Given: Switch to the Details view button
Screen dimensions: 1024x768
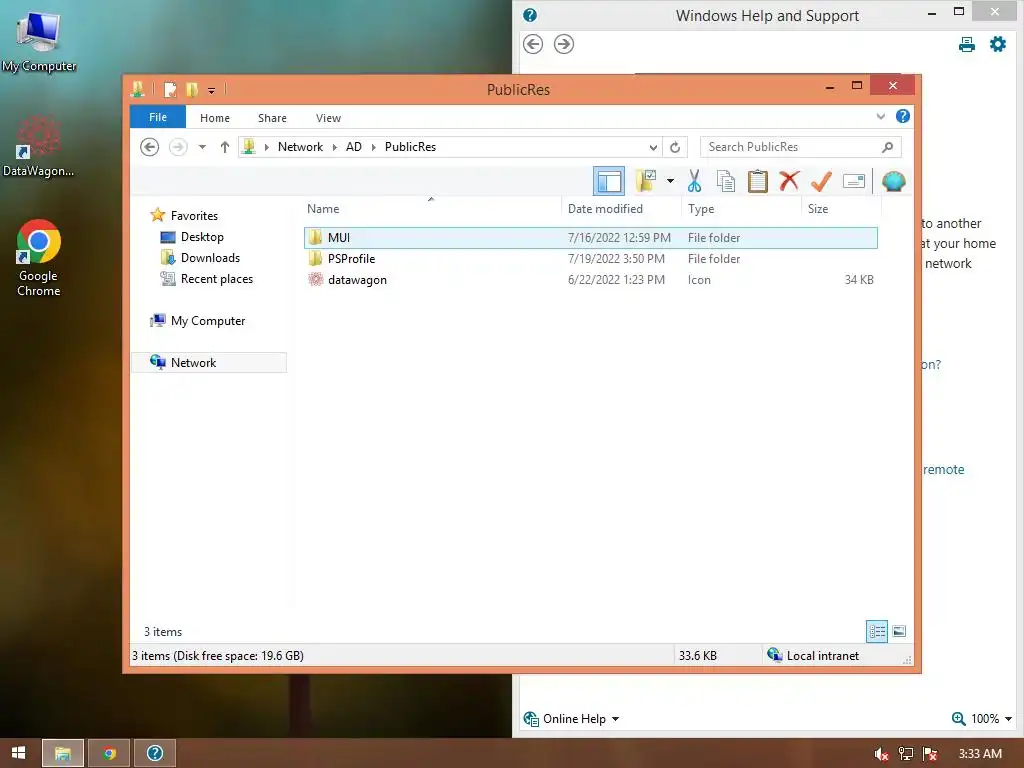Looking at the screenshot, I should coord(876,631).
